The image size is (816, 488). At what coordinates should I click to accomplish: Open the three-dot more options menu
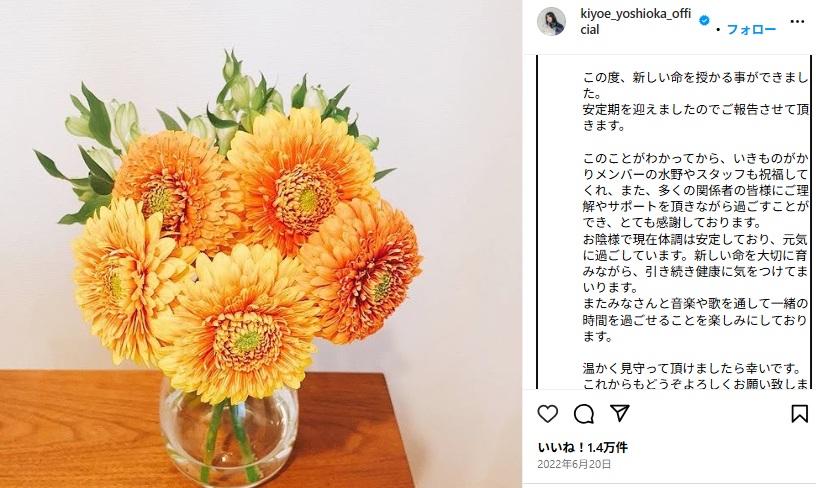click(x=797, y=21)
